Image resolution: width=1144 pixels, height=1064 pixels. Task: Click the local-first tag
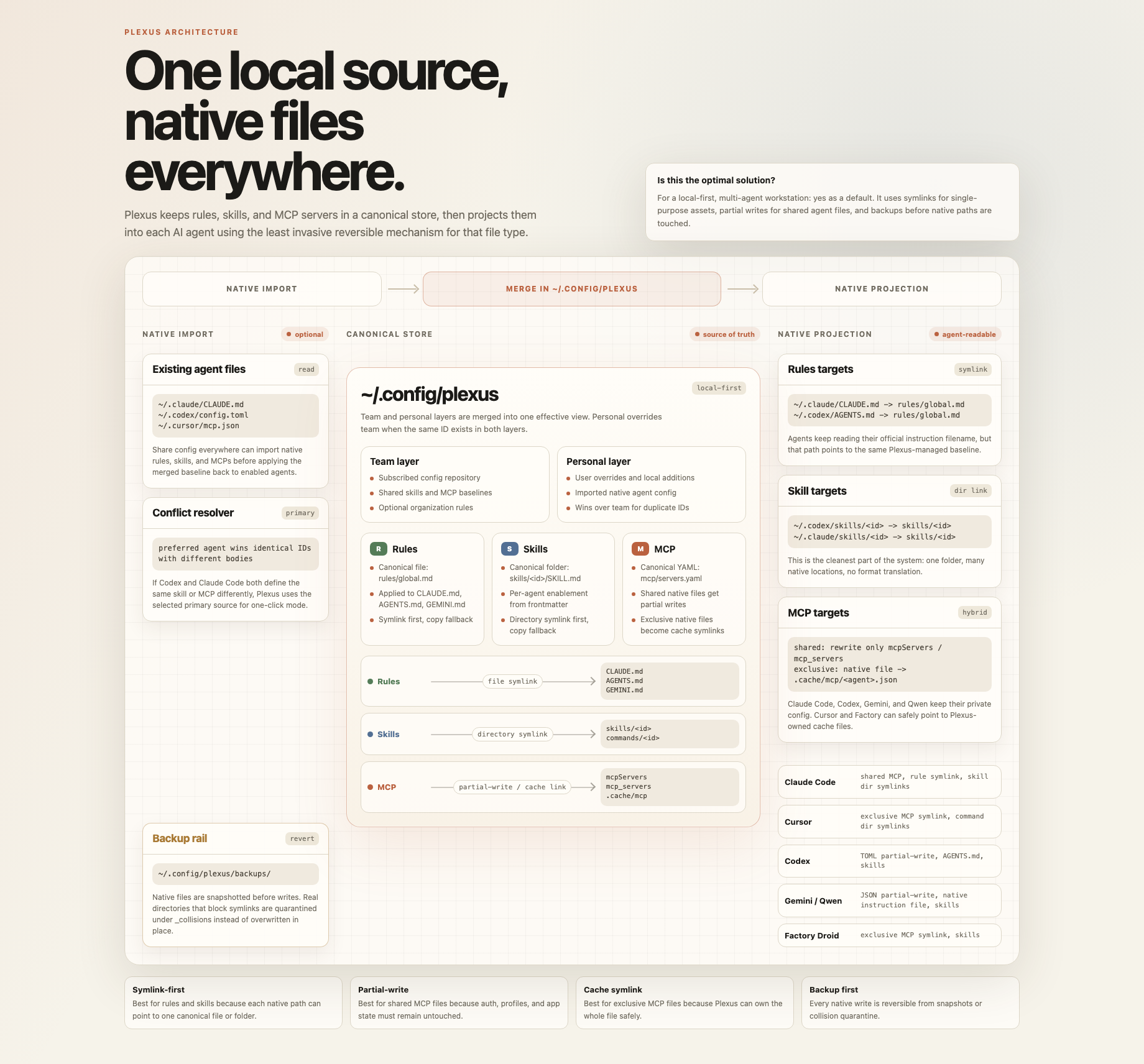719,388
